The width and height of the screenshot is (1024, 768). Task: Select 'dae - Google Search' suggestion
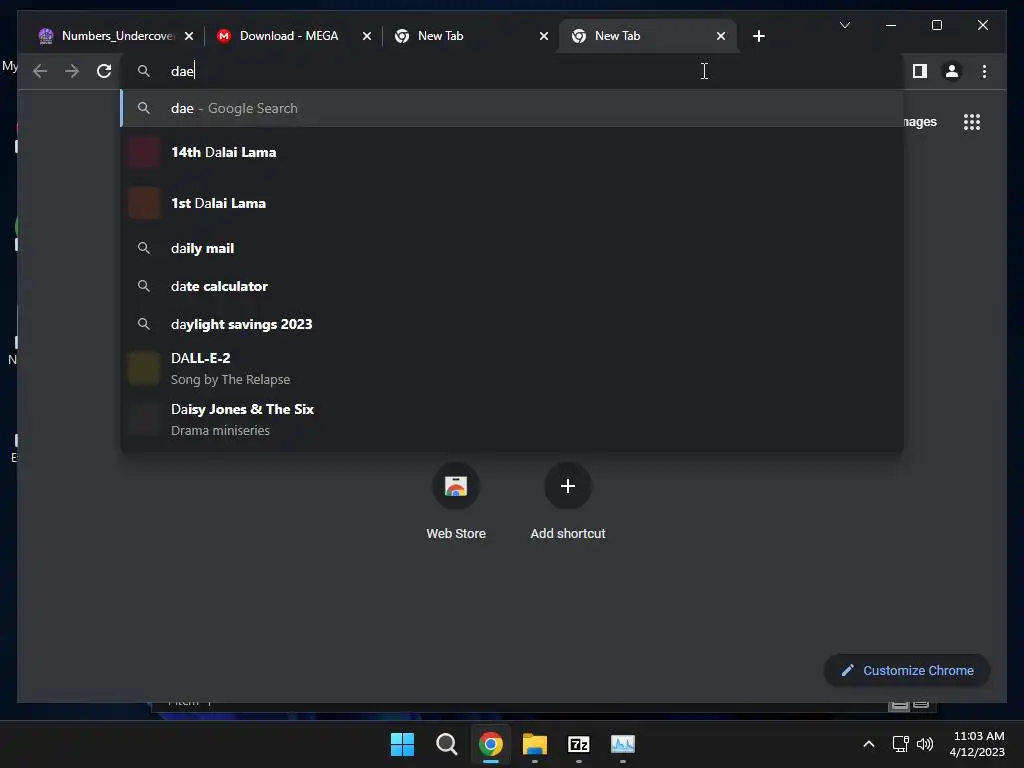pyautogui.click(x=512, y=108)
